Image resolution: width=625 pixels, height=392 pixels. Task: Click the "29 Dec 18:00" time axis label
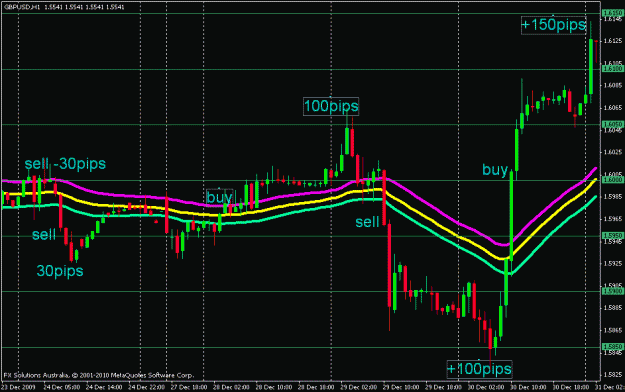point(443,387)
